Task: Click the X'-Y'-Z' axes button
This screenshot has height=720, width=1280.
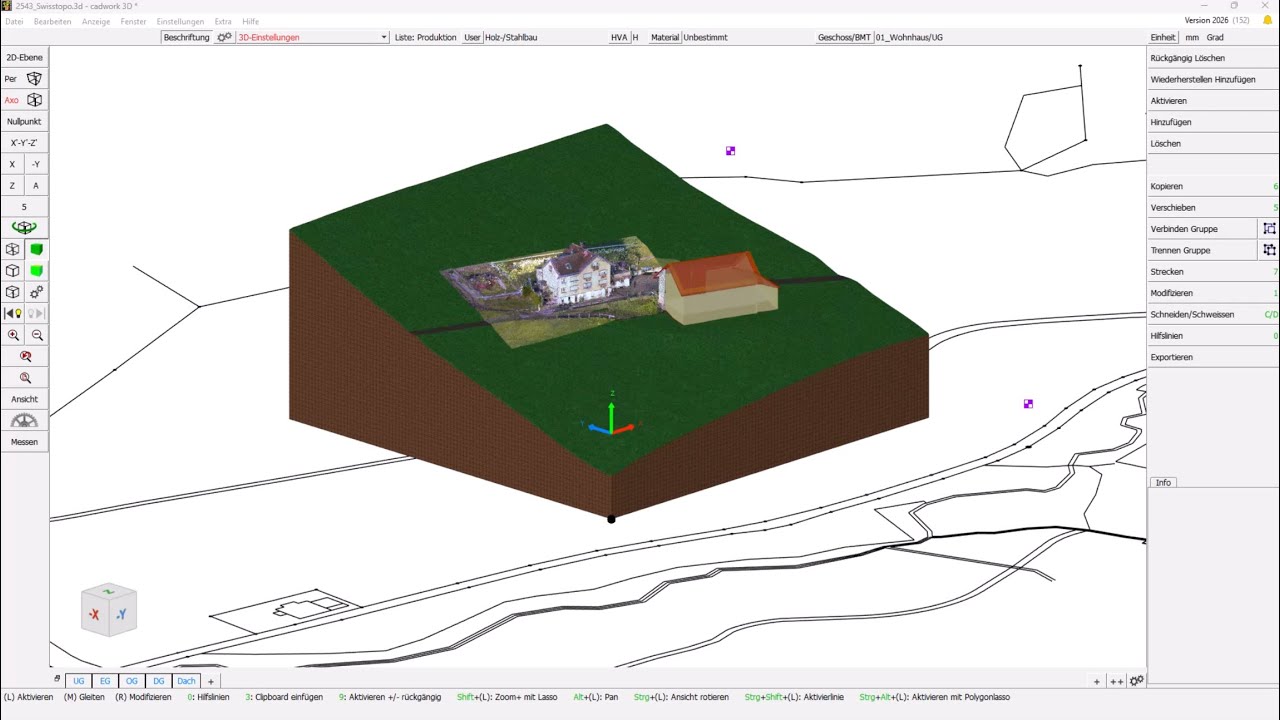Action: (x=24, y=143)
